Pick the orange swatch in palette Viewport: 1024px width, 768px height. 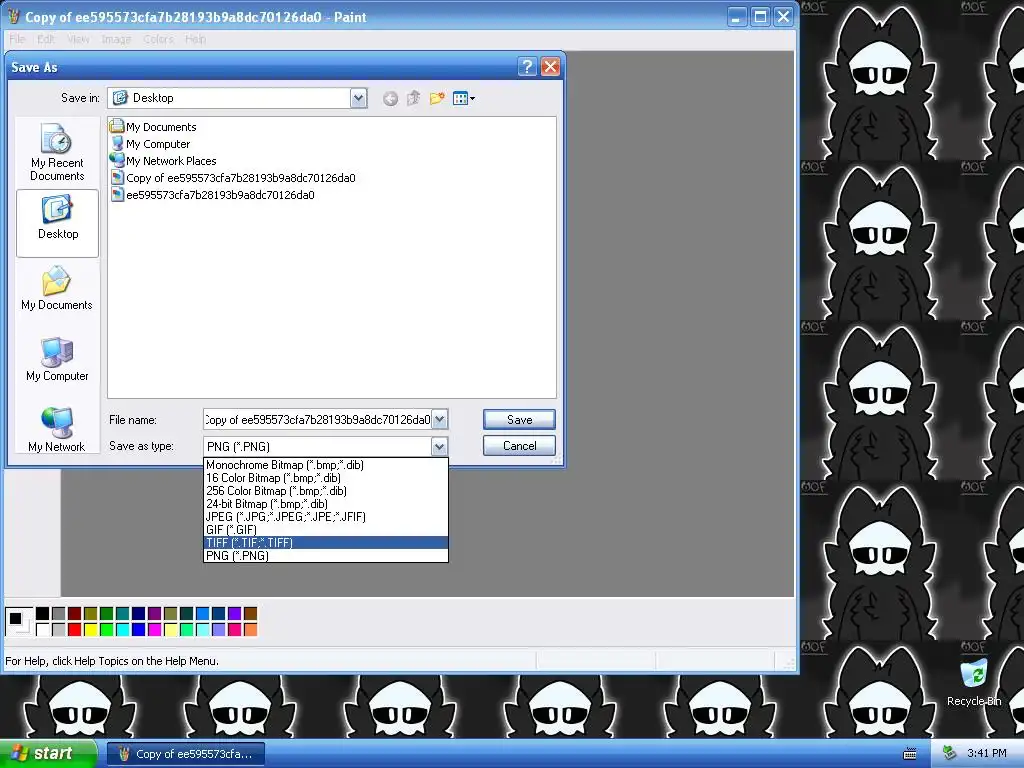click(251, 630)
